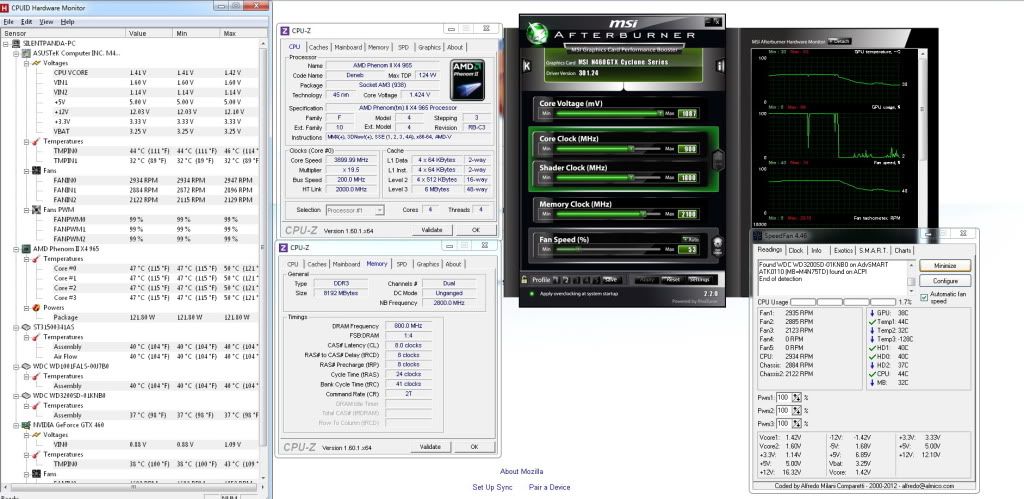Click the Voltages lightning icon under ASUSTeK
This screenshot has height=499, width=1024.
37,63
